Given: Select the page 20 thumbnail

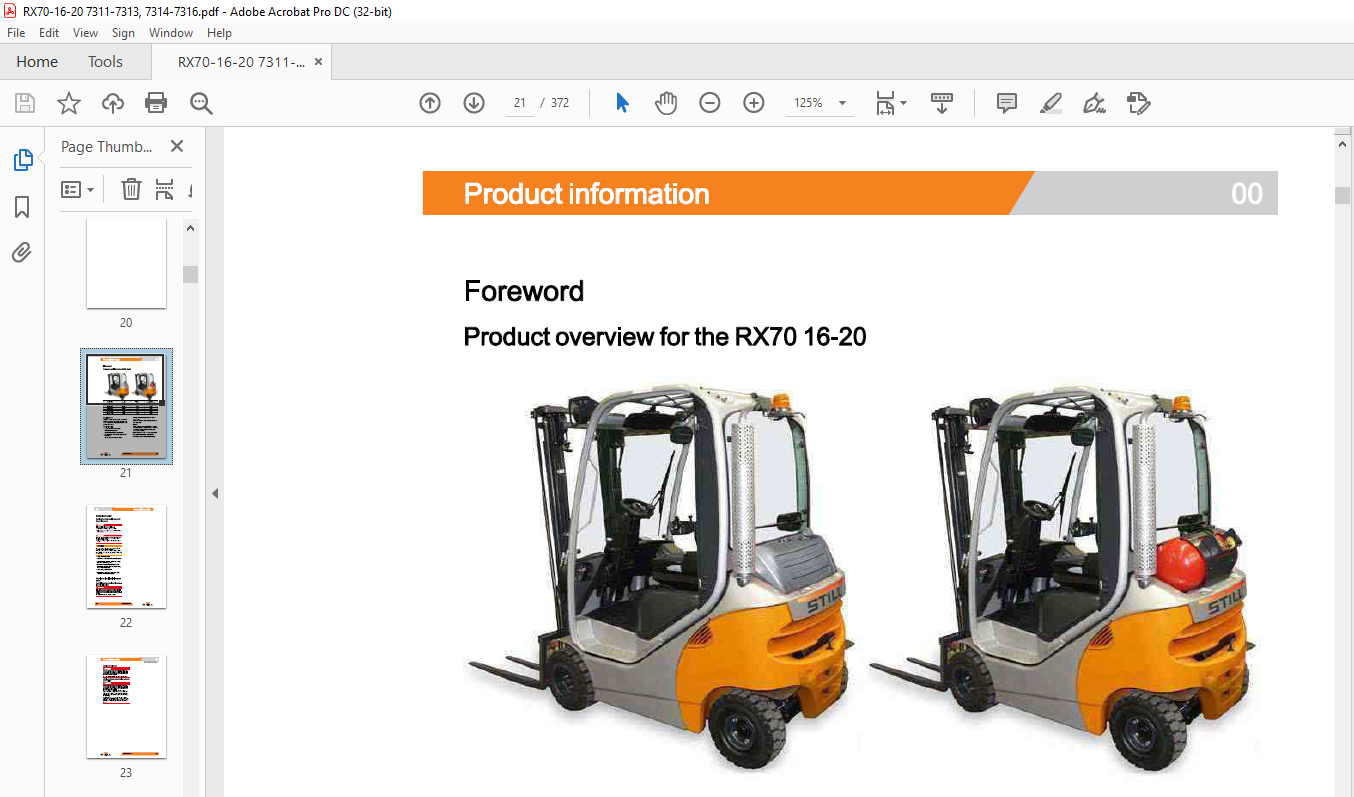Looking at the screenshot, I should [126, 263].
